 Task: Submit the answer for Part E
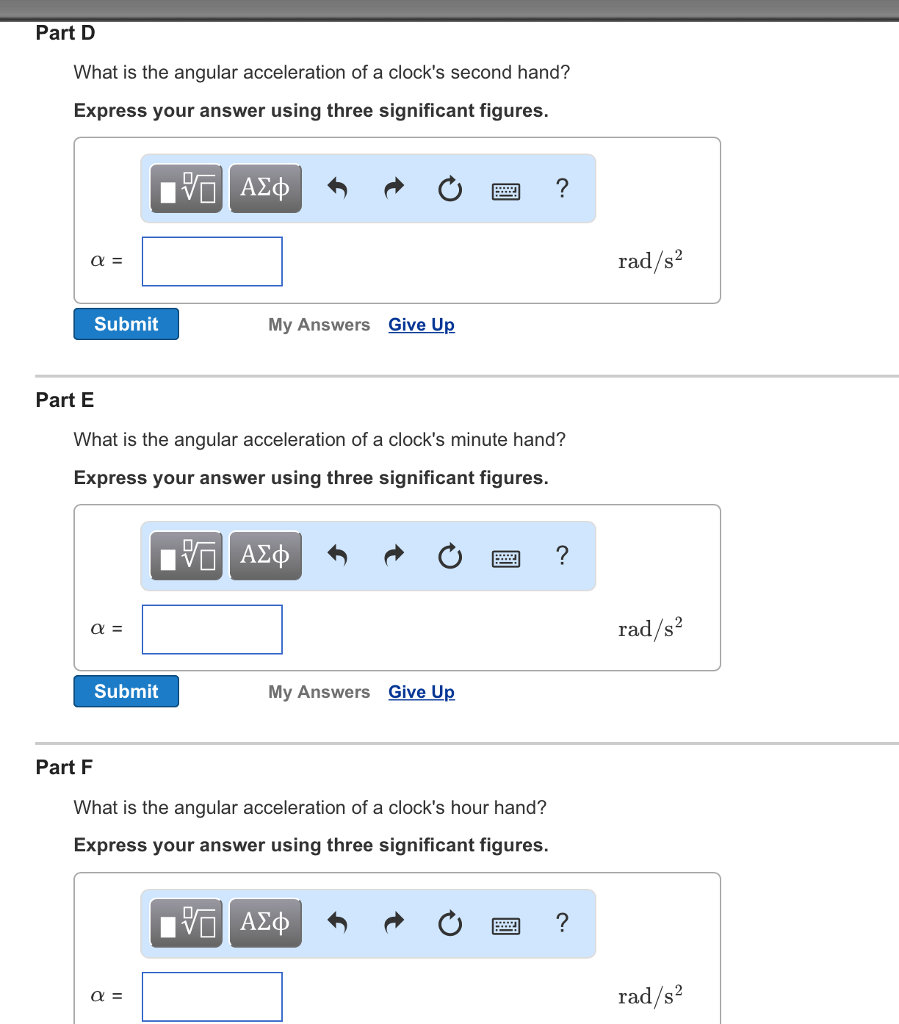pyautogui.click(x=125, y=691)
